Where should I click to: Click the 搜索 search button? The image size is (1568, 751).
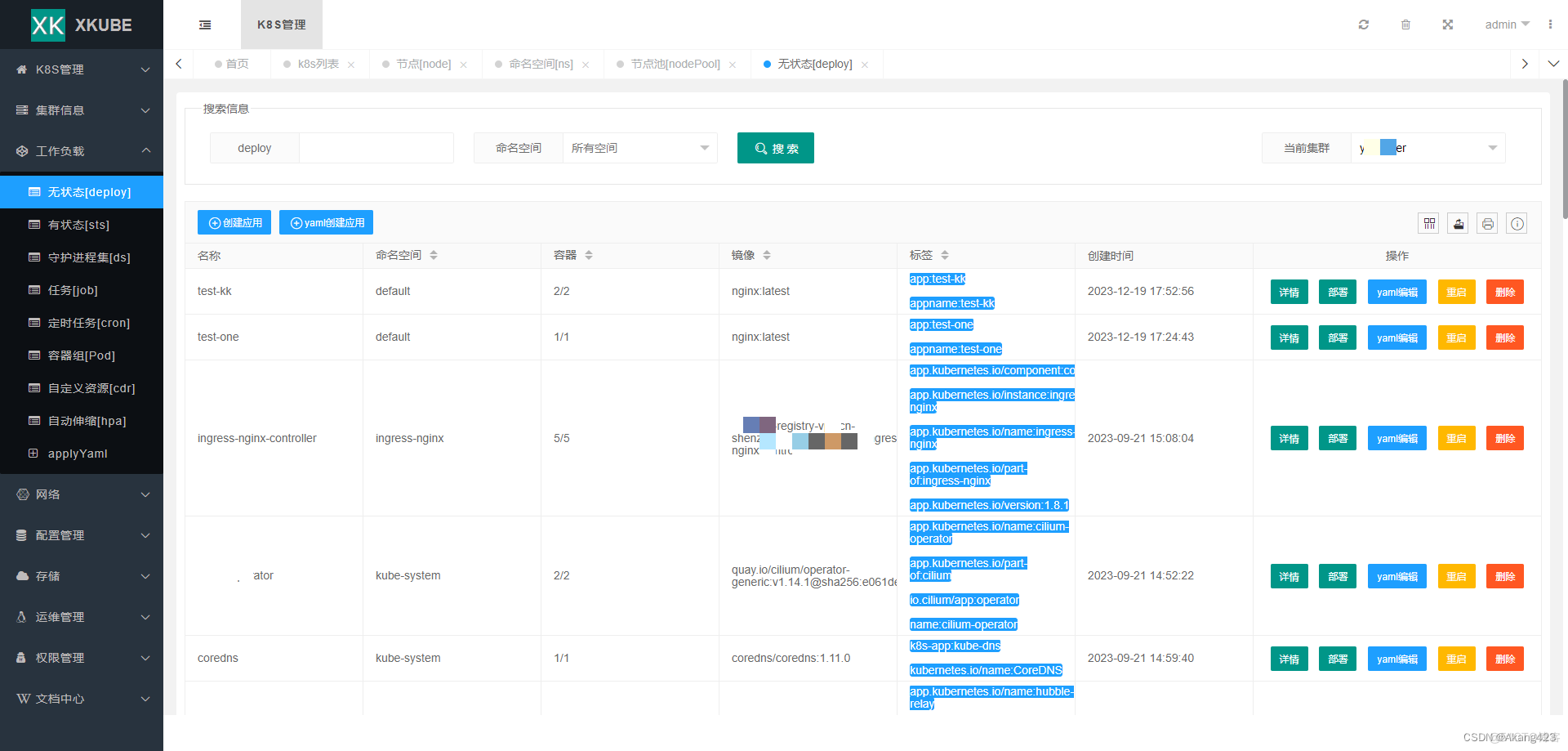point(776,148)
